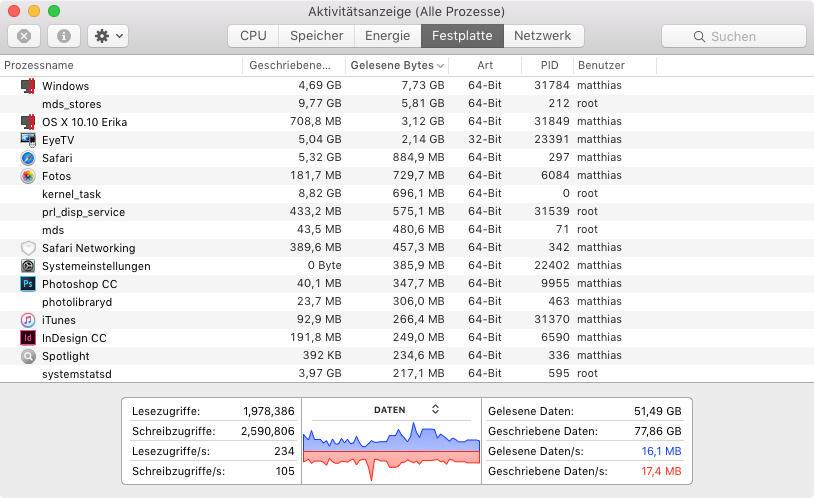Click the blue 16,1 MB read rate
The image size is (814, 498).
click(661, 451)
